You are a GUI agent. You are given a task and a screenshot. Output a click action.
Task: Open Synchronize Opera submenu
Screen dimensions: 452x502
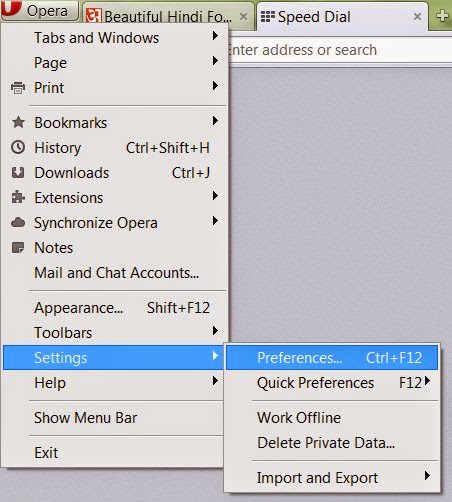115,223
